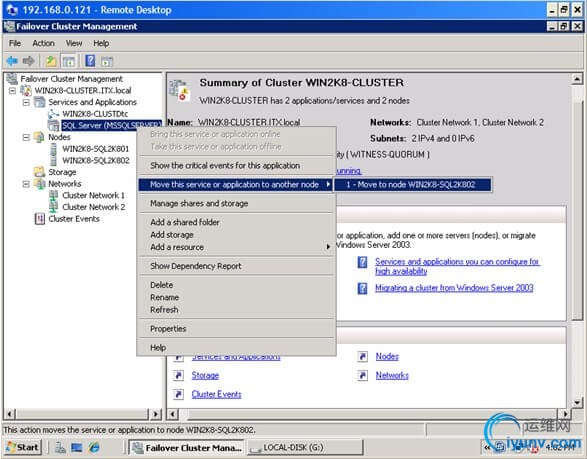Follow the Cluster Events navigation link
The width and height of the screenshot is (587, 459).
[x=216, y=394]
